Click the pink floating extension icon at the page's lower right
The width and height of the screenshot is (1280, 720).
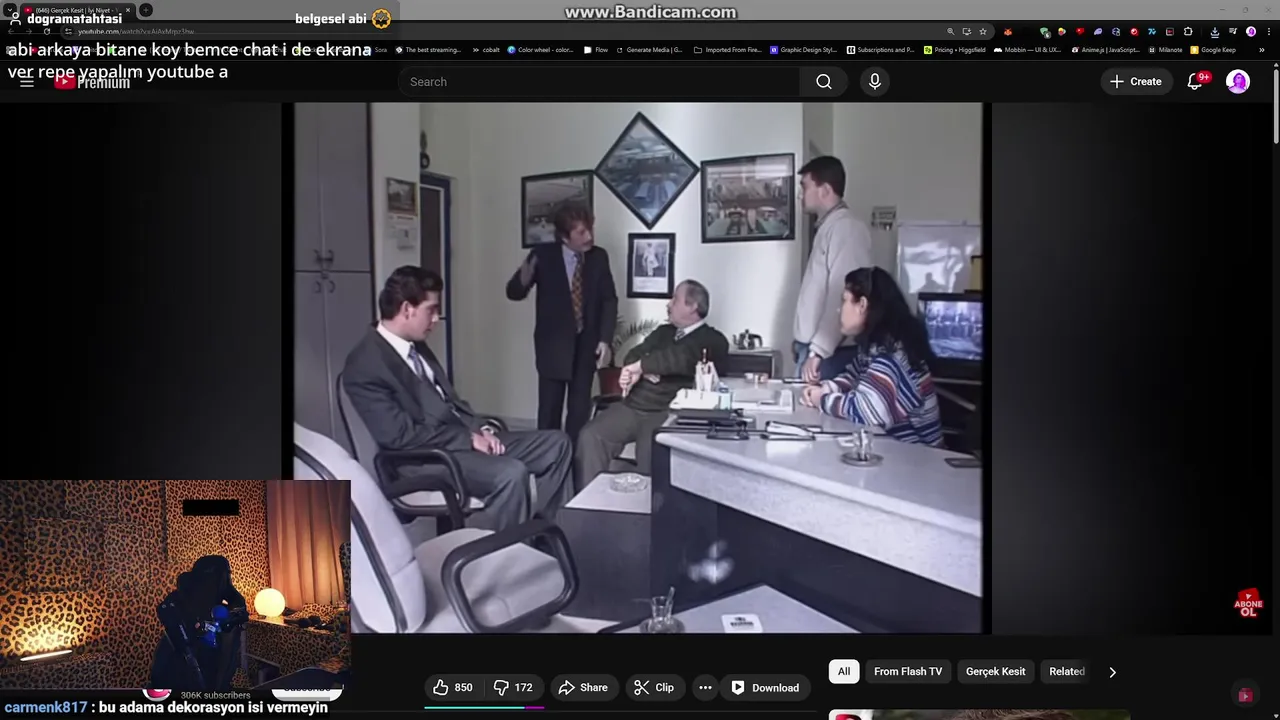(1244, 695)
